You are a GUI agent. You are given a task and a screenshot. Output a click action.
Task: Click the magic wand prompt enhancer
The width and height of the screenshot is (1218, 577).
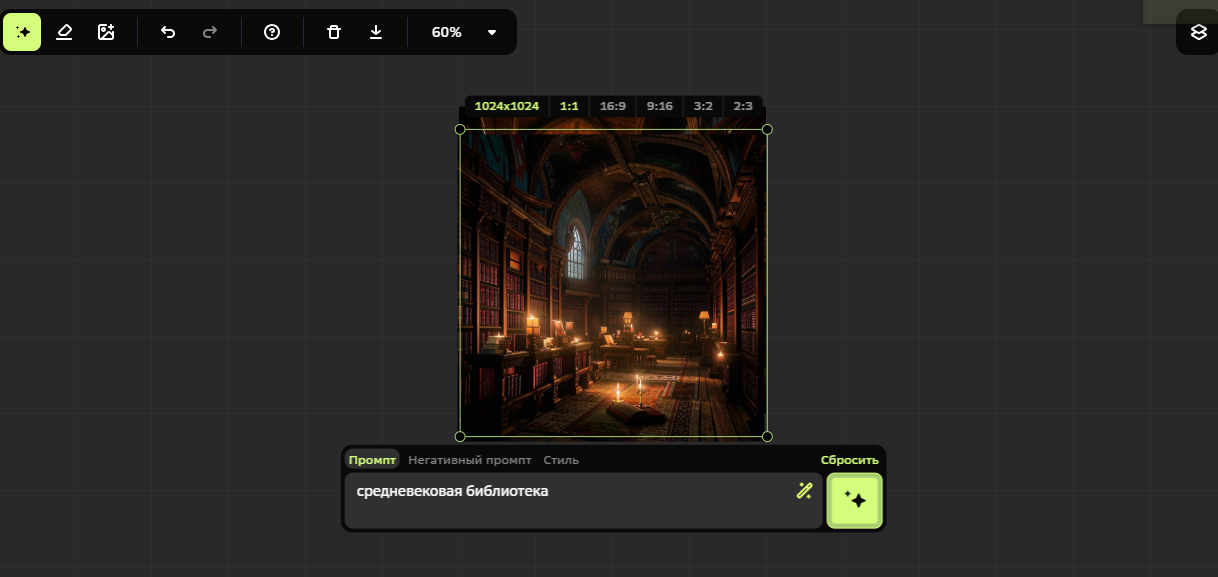[804, 490]
